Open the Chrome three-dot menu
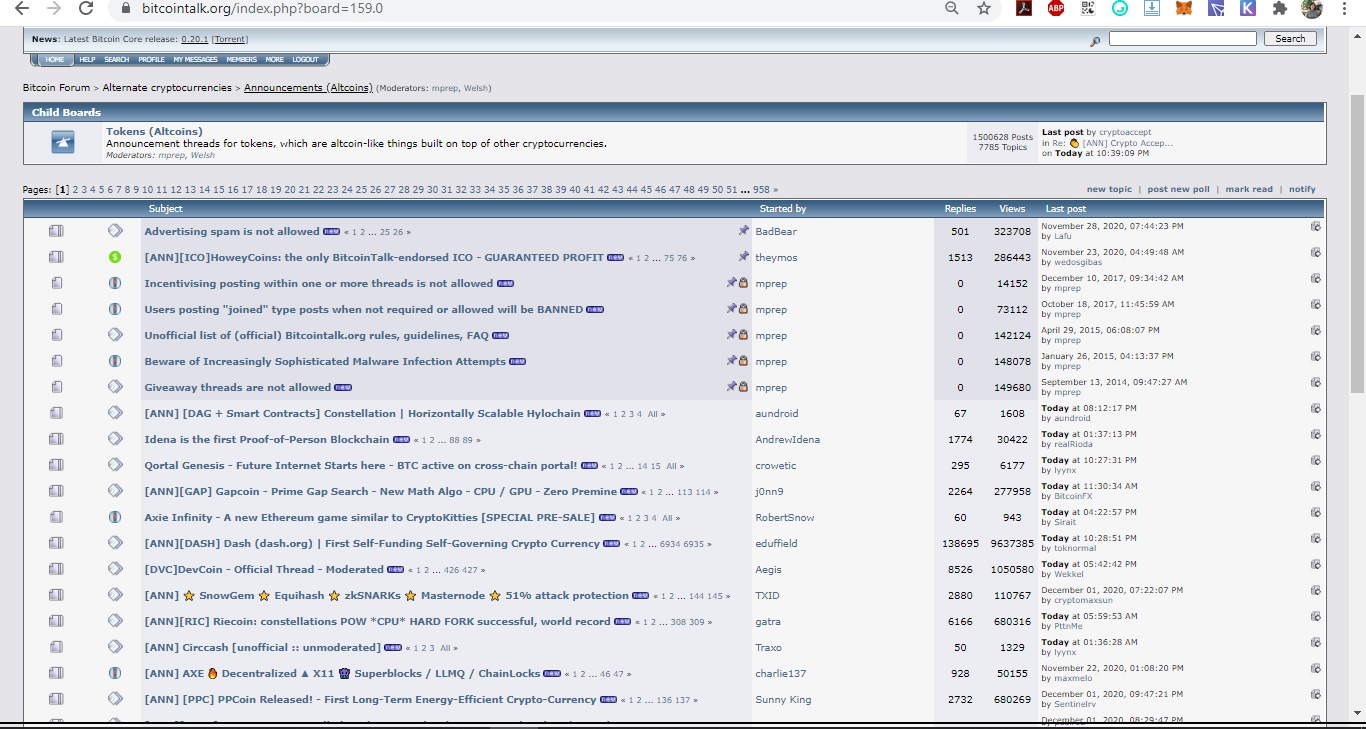 1344,8
